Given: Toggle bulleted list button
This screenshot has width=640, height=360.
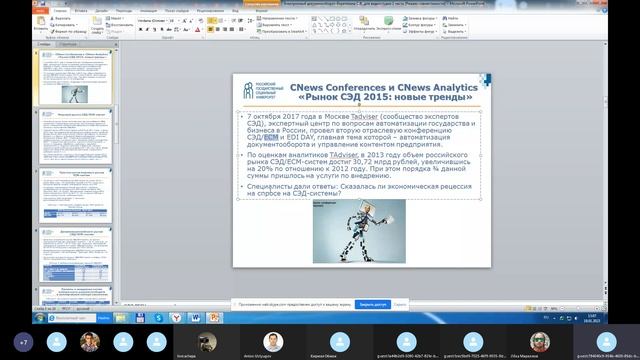Looking at the screenshot, I should [212, 20].
